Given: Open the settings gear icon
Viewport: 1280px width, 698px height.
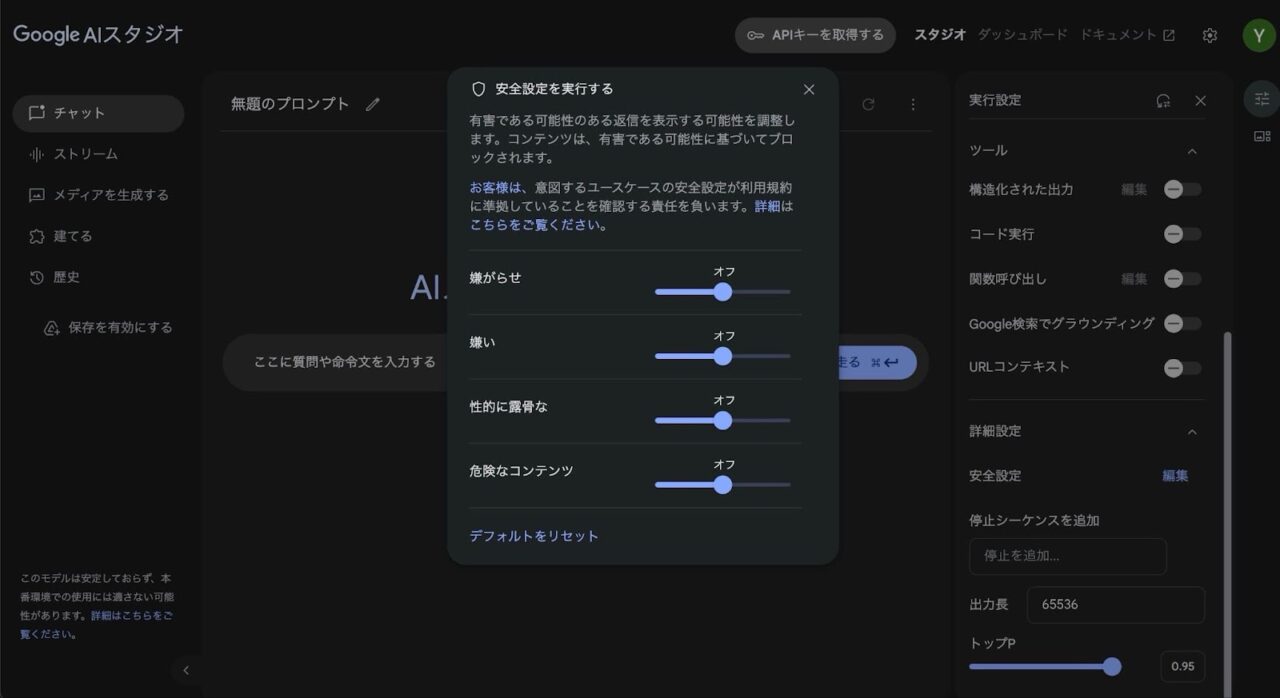Looking at the screenshot, I should click(x=1210, y=35).
